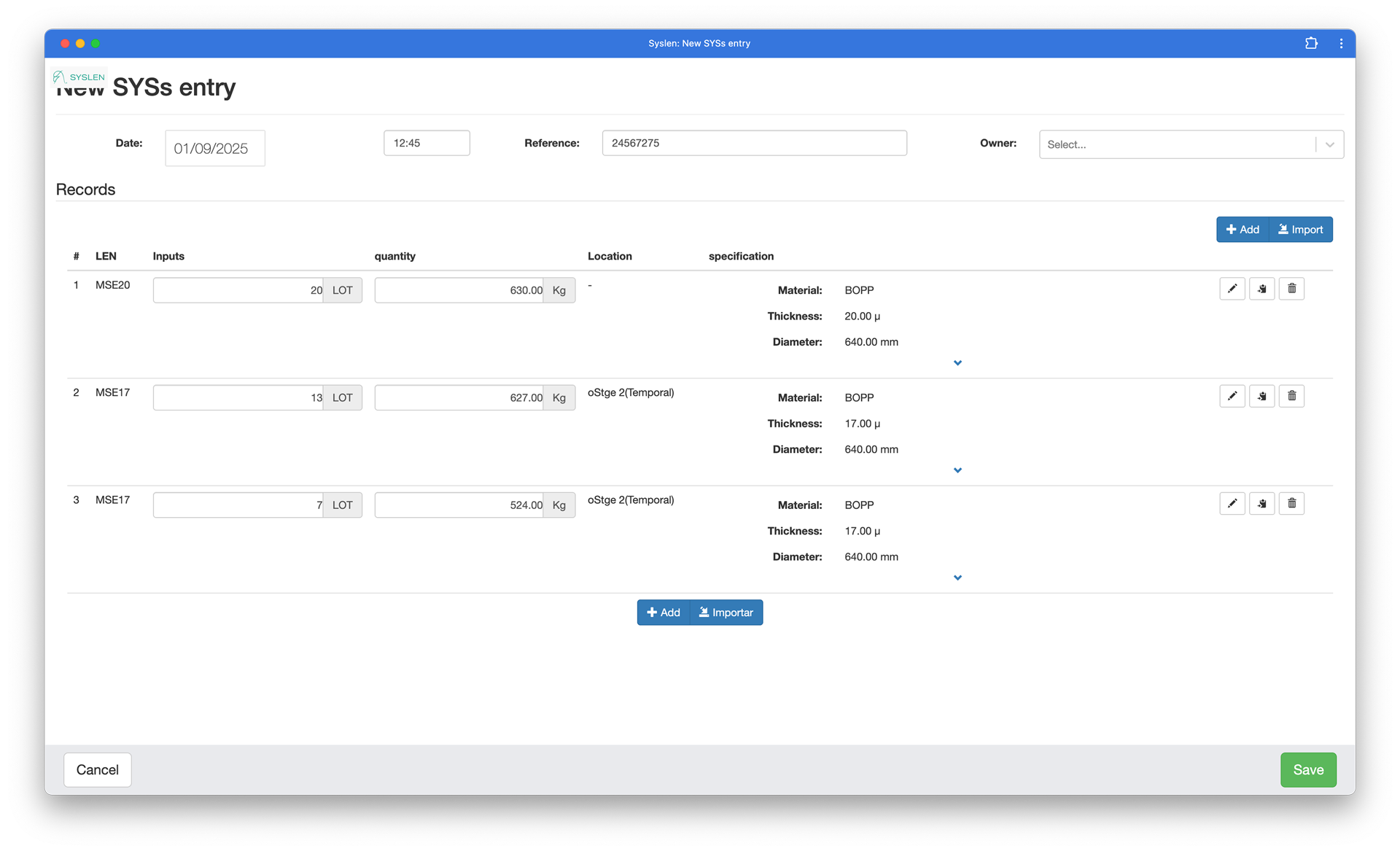
Task: Expand record 2 specification chevron
Action: (x=957, y=470)
